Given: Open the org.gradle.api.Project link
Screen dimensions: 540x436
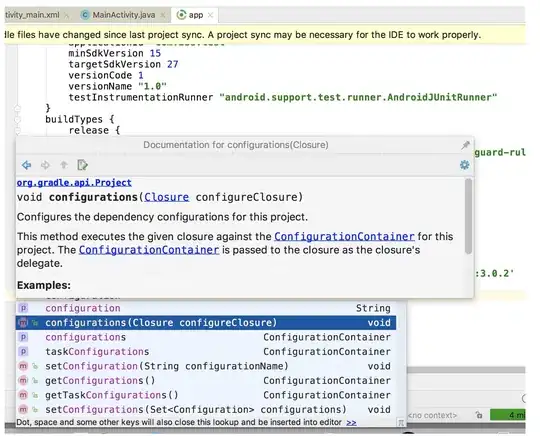Looking at the screenshot, I should [x=74, y=183].
